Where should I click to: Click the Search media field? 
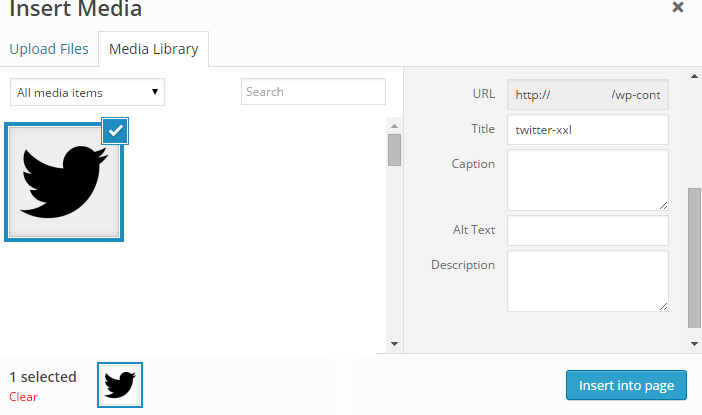tap(313, 92)
